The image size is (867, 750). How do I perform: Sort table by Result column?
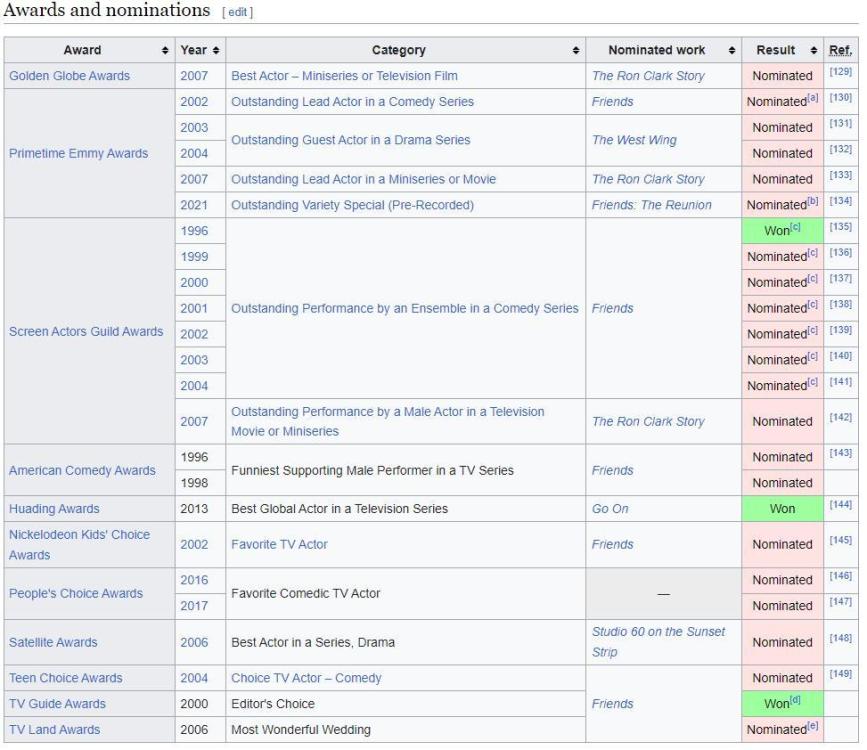coord(813,51)
